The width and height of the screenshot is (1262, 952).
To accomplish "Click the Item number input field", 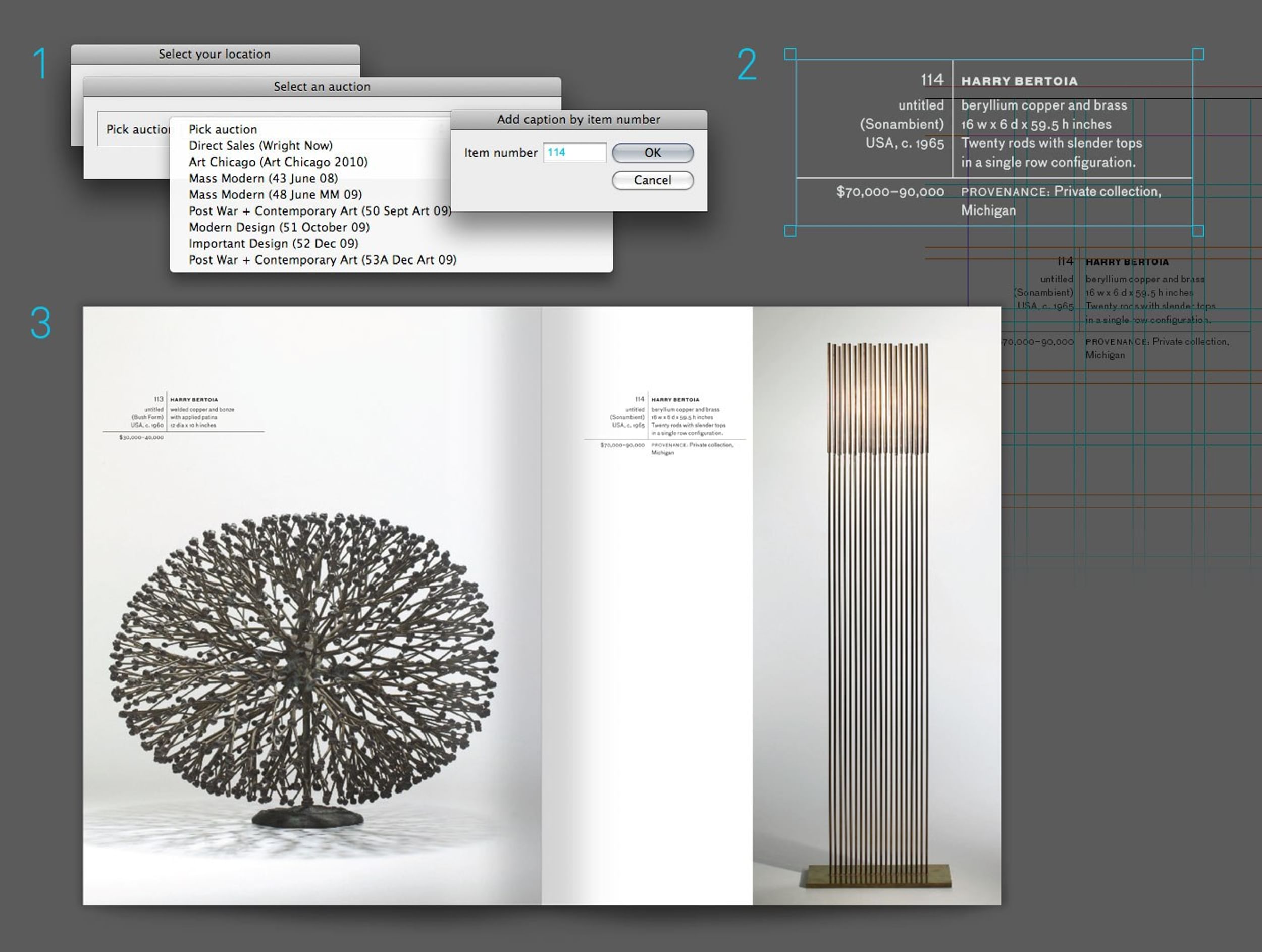I will pos(574,153).
